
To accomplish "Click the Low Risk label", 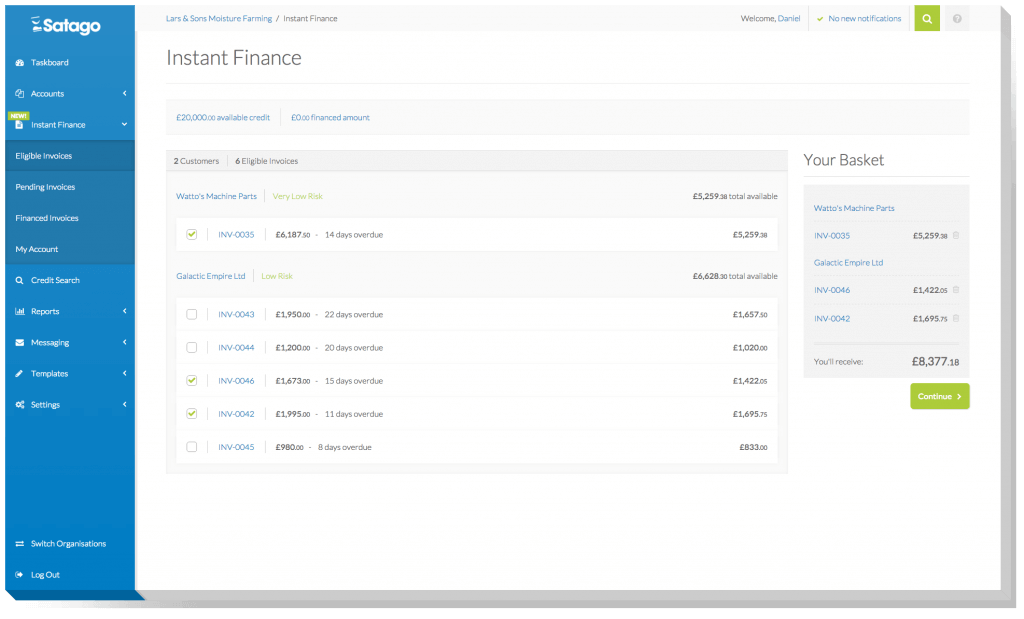I will click(277, 276).
